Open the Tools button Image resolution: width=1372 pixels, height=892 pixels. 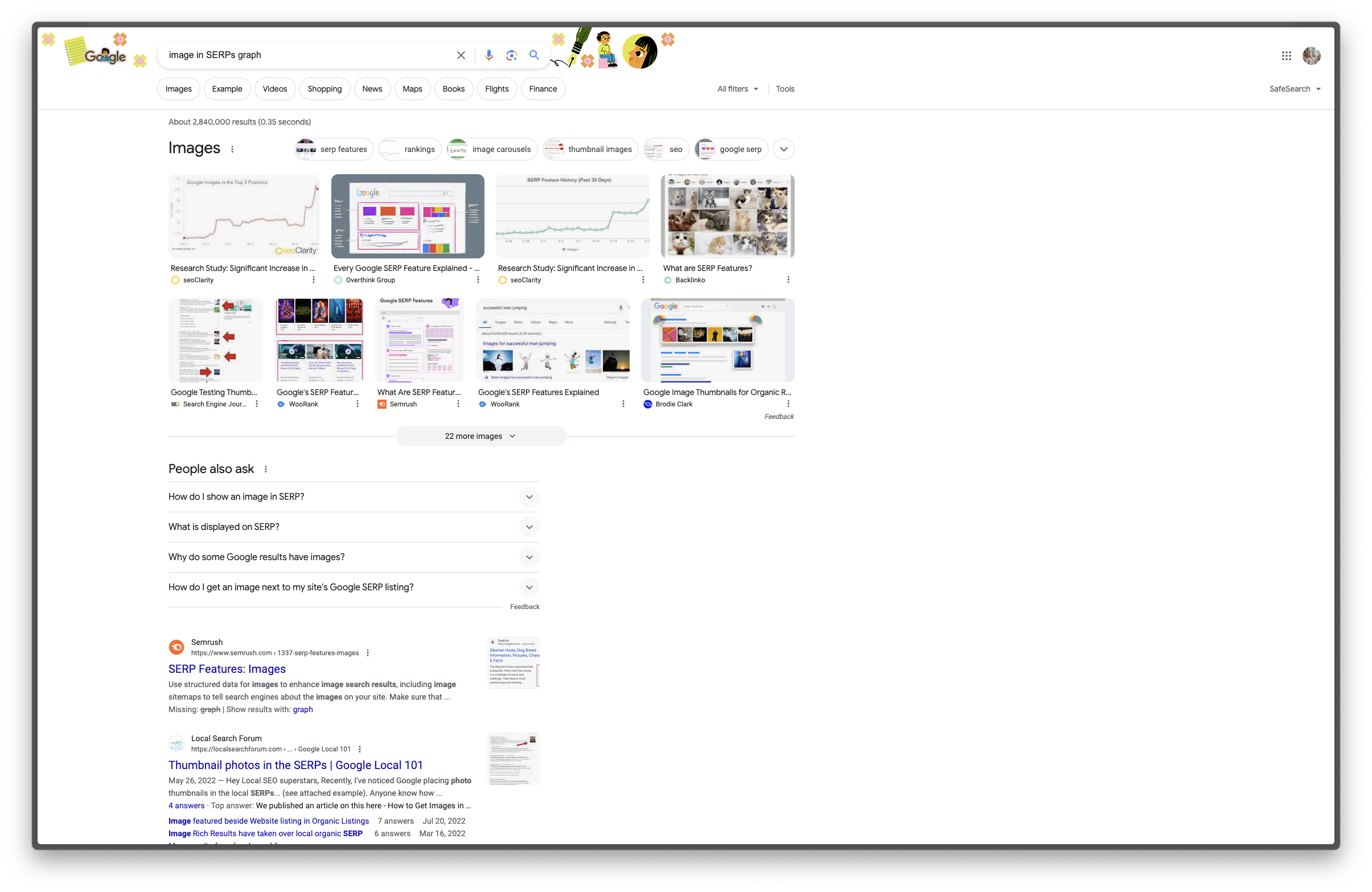[784, 89]
